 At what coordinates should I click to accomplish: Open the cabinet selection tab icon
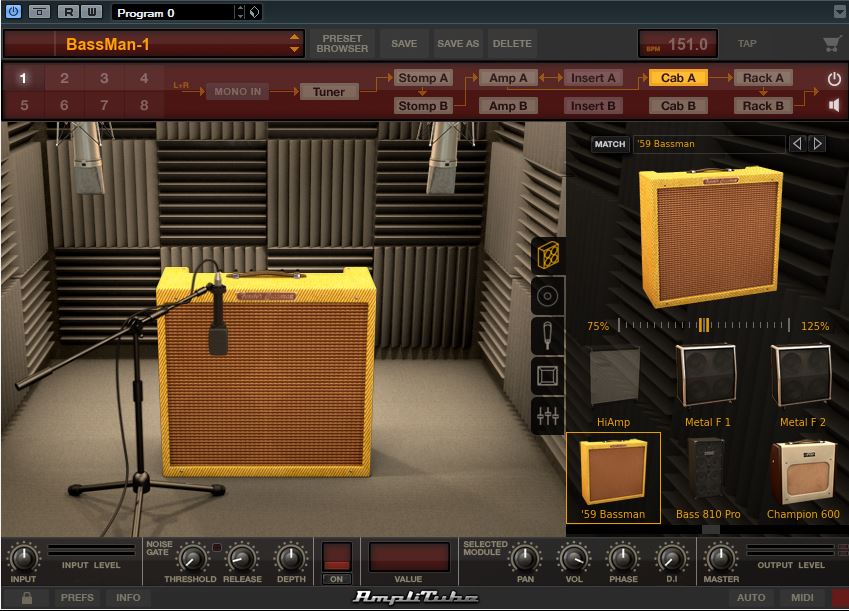point(548,255)
